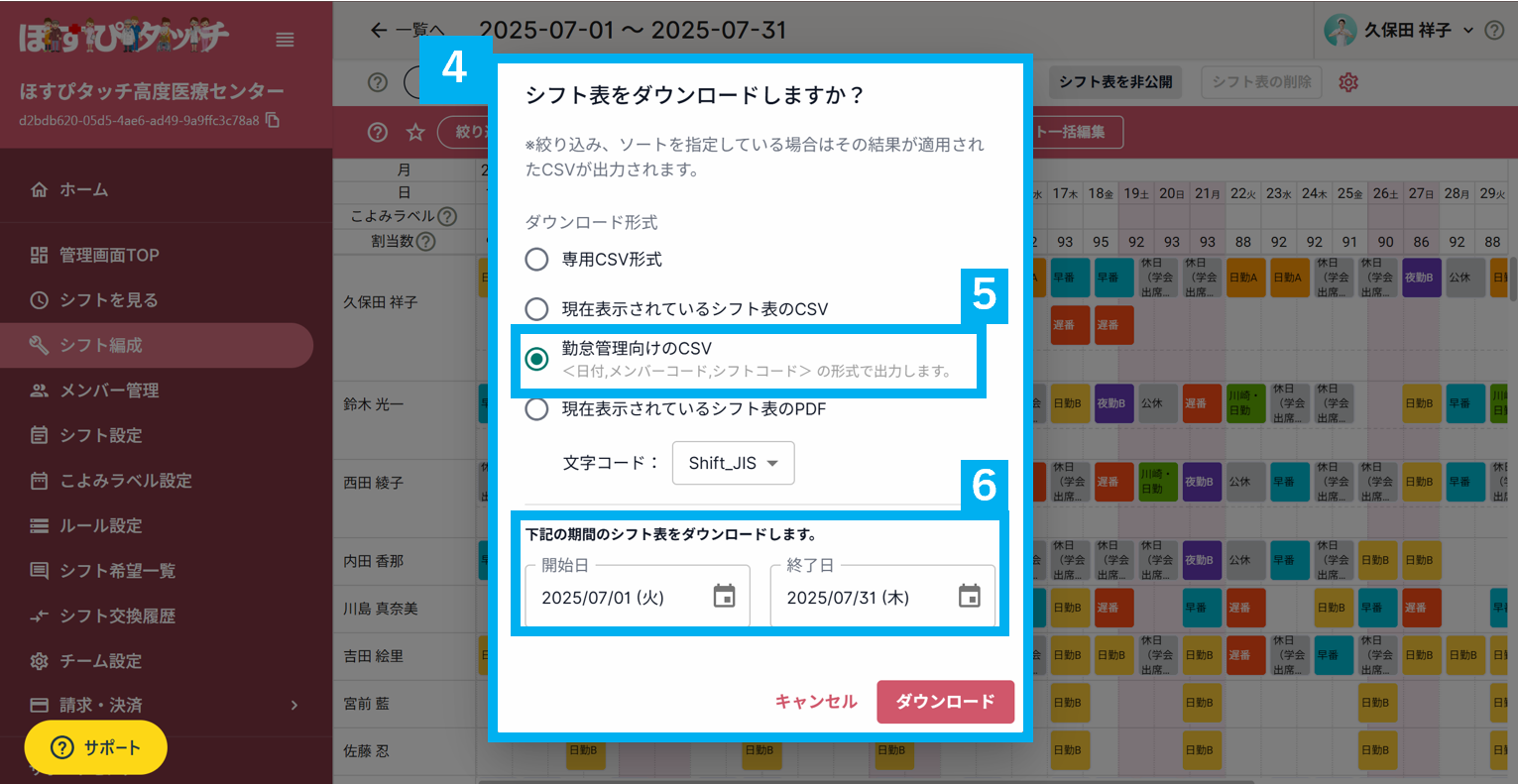Choose the 現在表示されているシフト表のPDF format
1518x784 pixels.
[536, 408]
